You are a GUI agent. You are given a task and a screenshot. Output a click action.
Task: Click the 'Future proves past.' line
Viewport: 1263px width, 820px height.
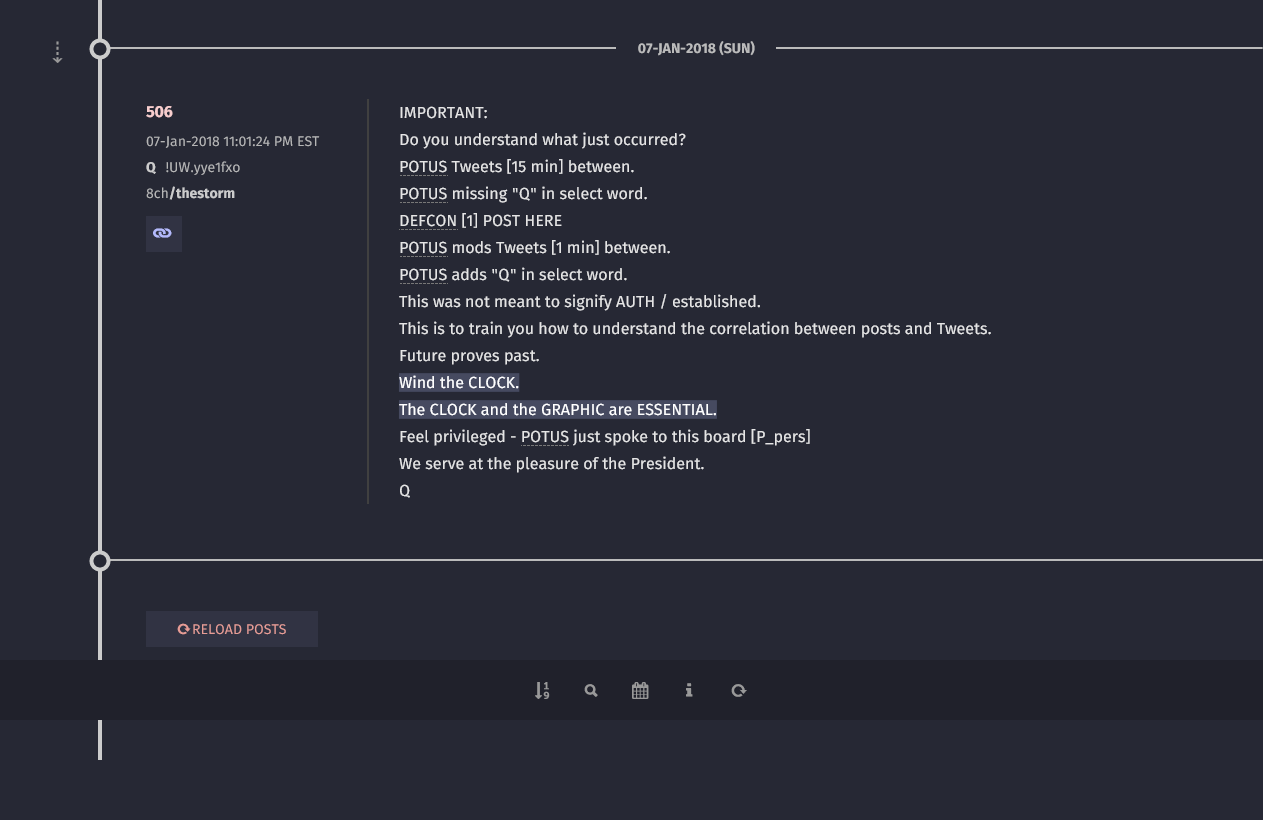(x=469, y=356)
